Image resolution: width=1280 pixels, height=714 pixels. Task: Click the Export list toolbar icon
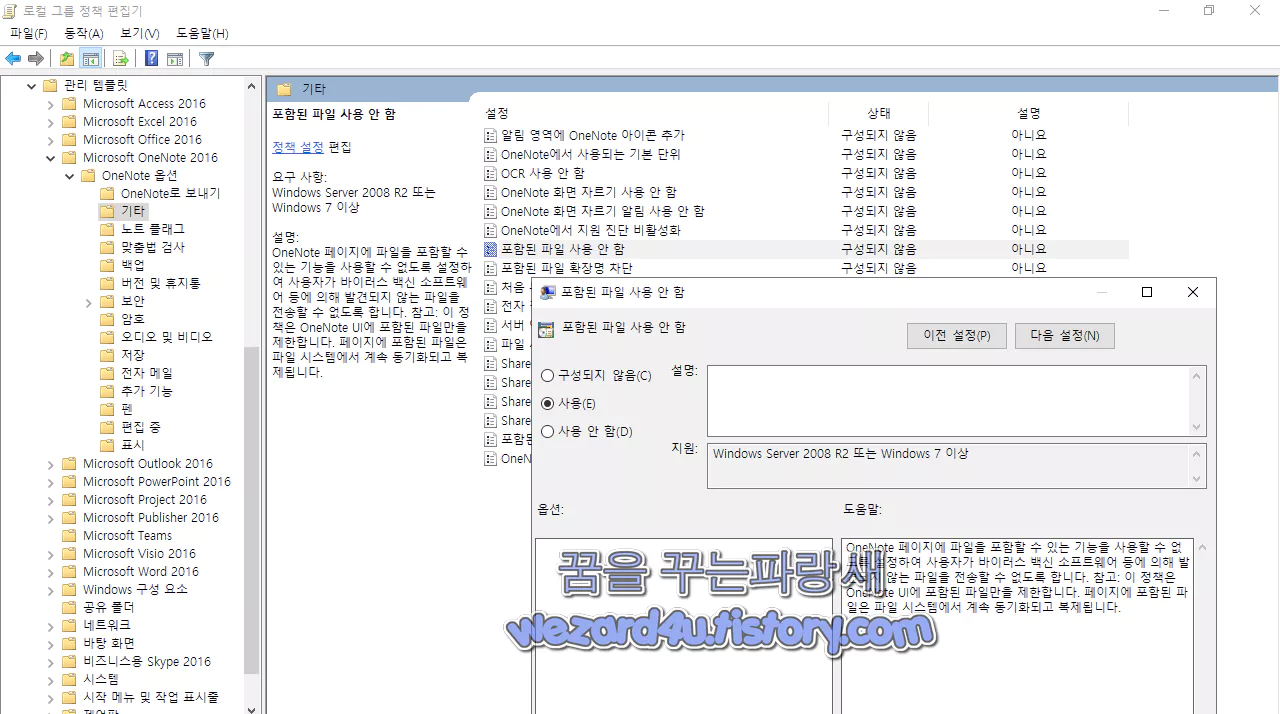[120, 59]
